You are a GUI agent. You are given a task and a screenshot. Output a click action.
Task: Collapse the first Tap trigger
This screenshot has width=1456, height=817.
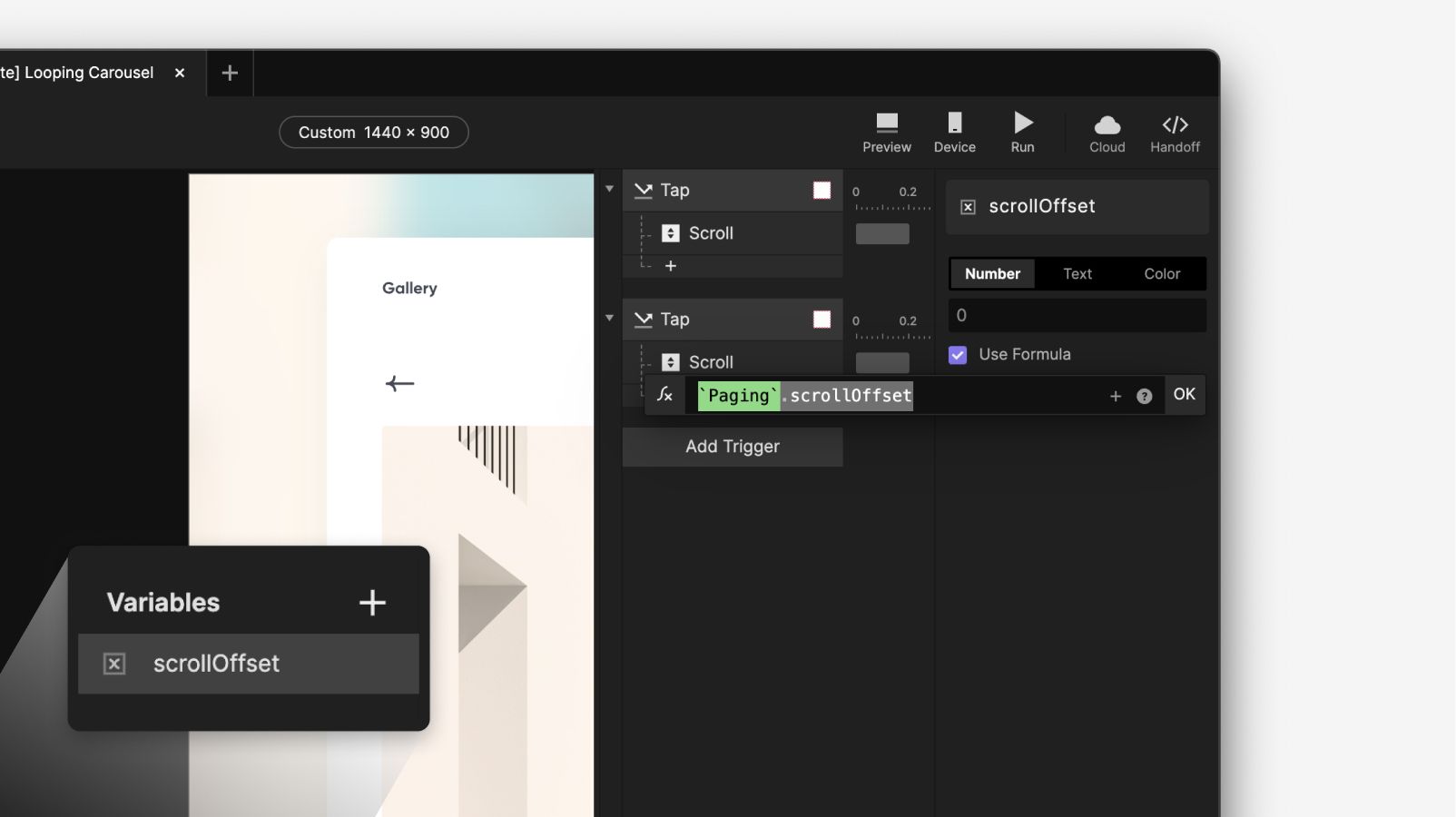610,190
